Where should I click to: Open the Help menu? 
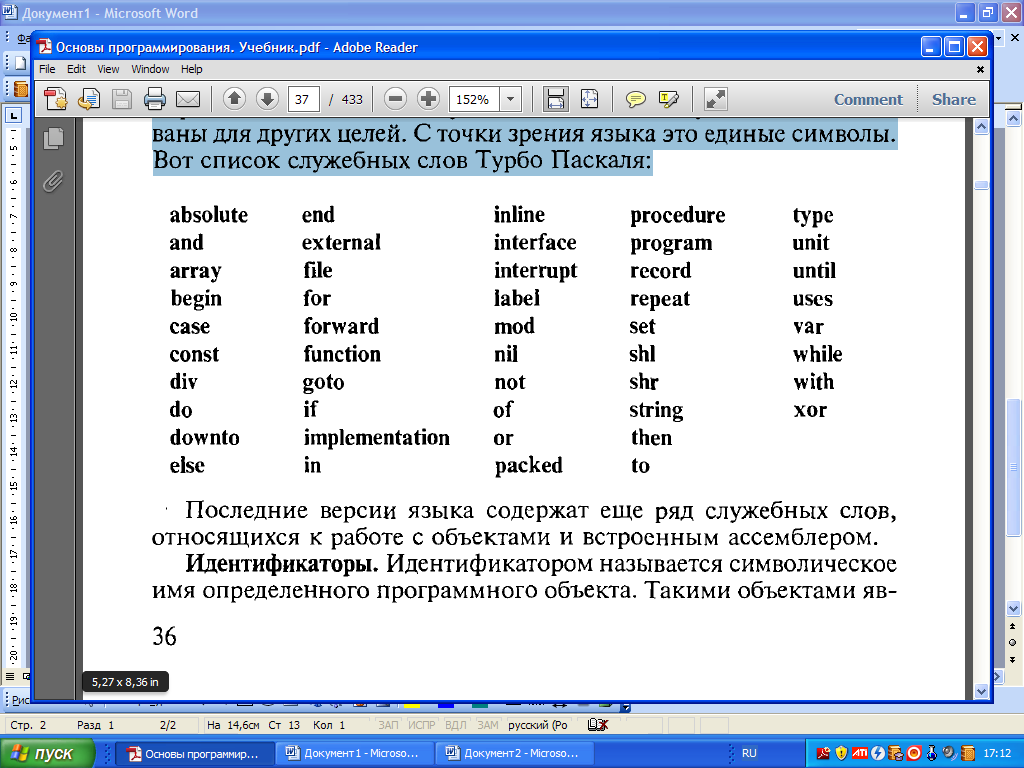[191, 69]
